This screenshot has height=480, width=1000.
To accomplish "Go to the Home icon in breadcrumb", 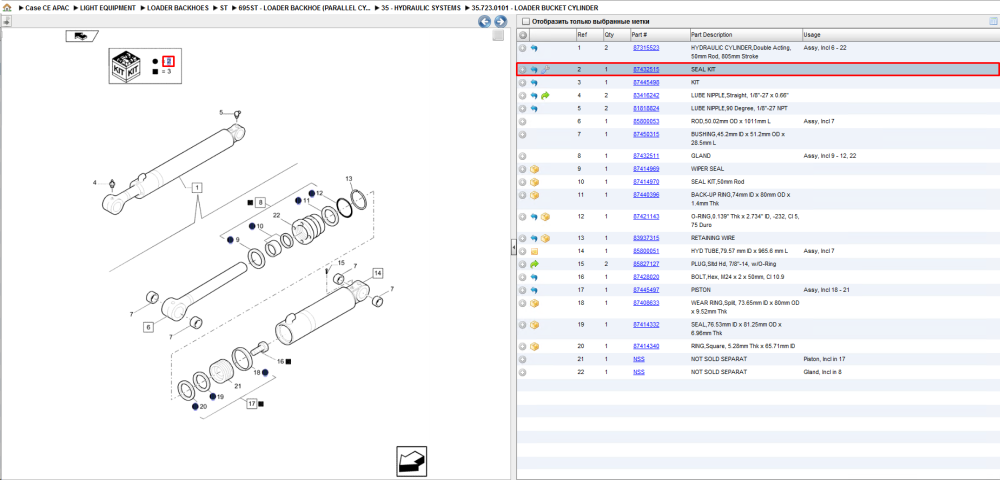I will click(x=7, y=8).
